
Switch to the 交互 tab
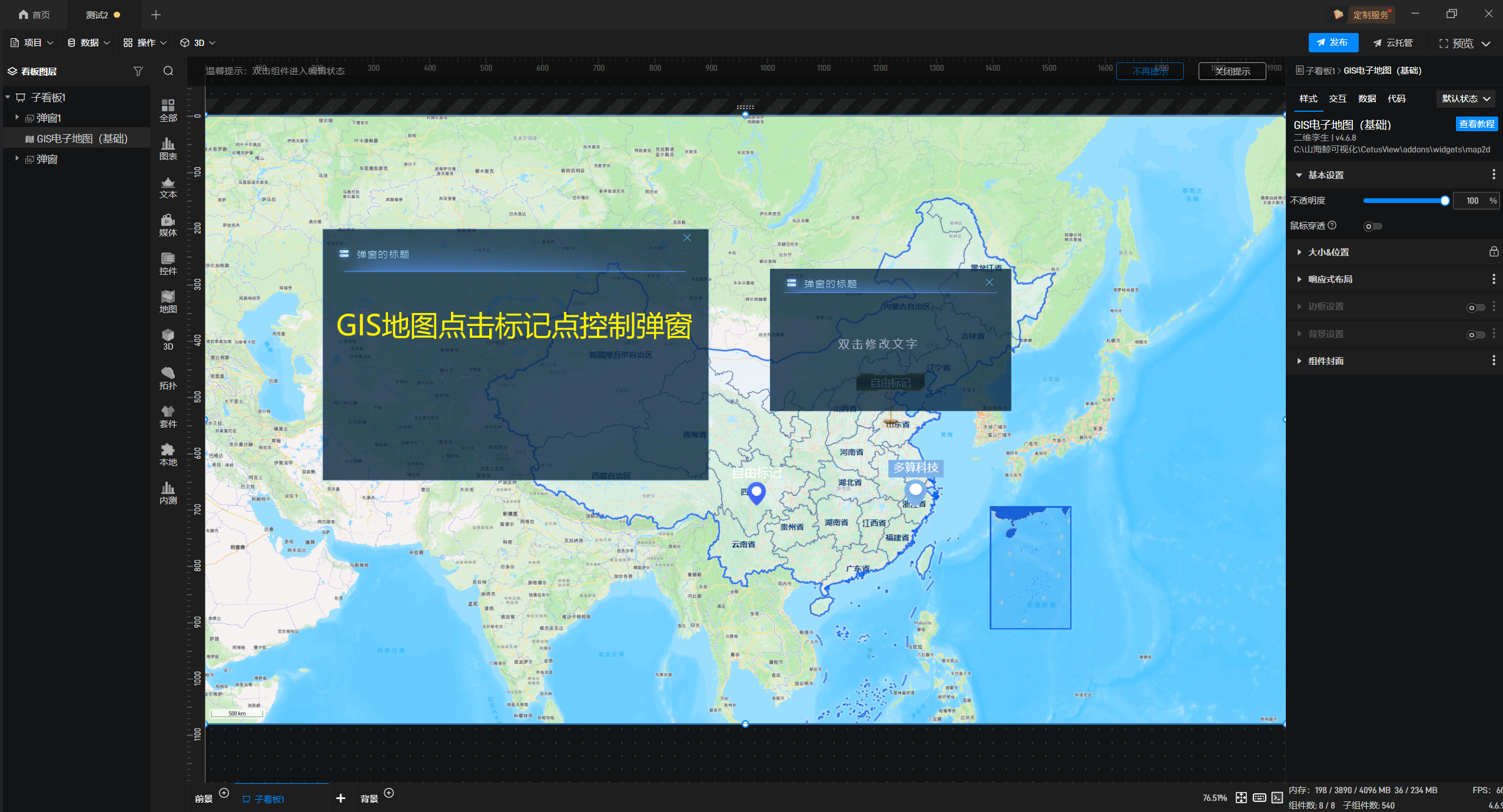pos(1337,99)
